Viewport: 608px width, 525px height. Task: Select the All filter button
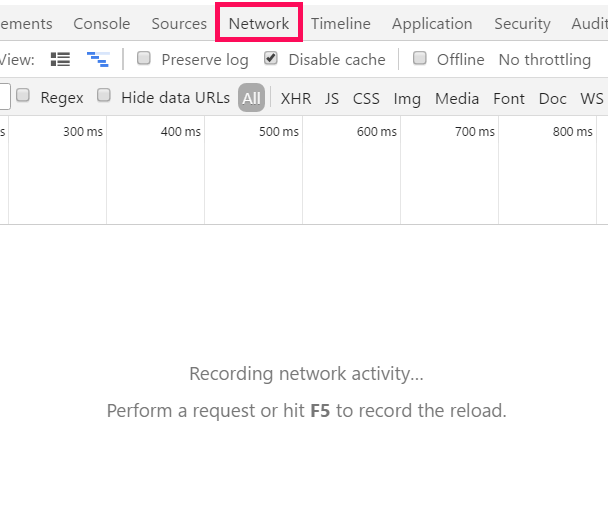(x=251, y=98)
